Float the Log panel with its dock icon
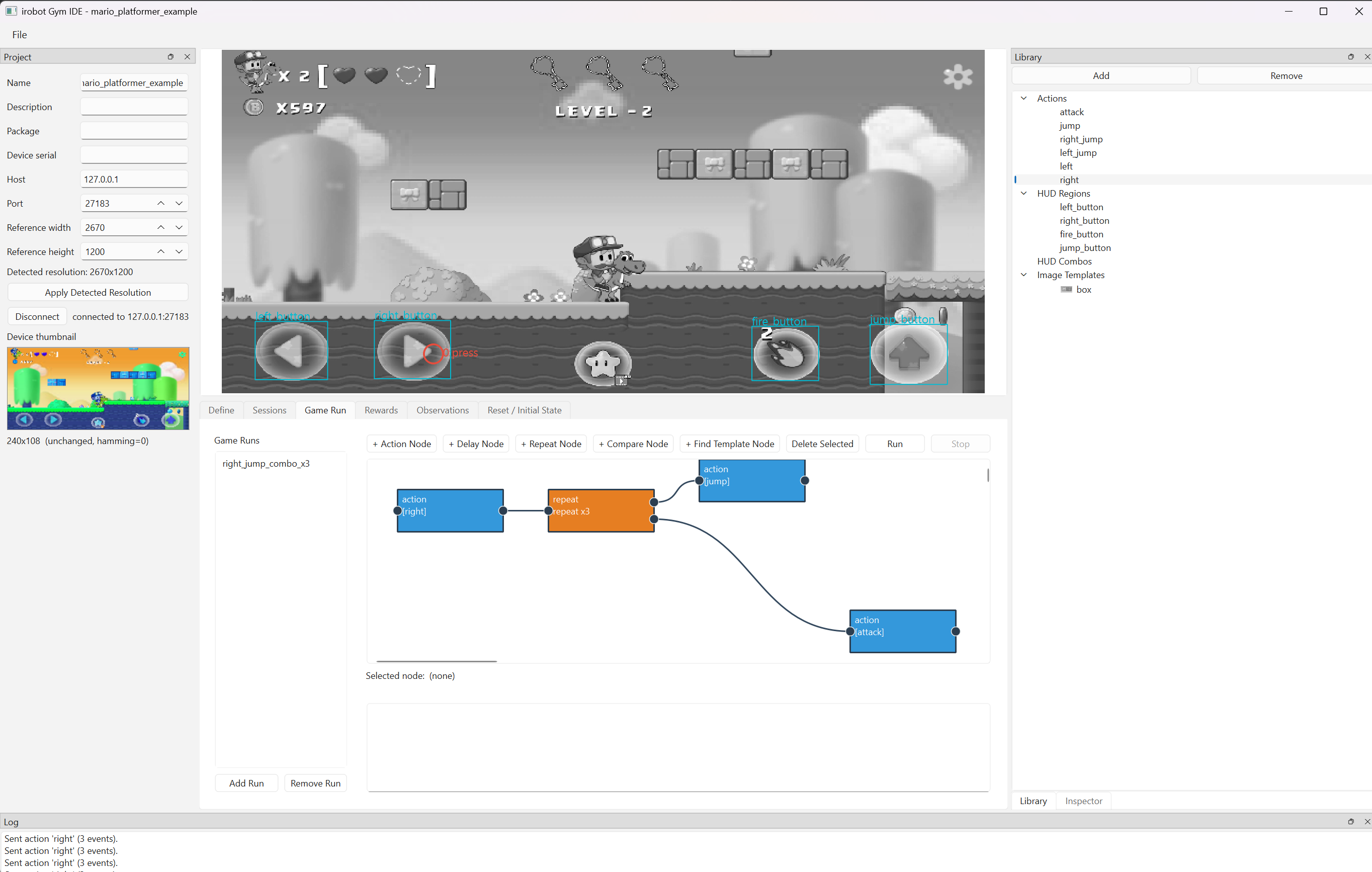The height and width of the screenshot is (872, 1372). [1350, 821]
